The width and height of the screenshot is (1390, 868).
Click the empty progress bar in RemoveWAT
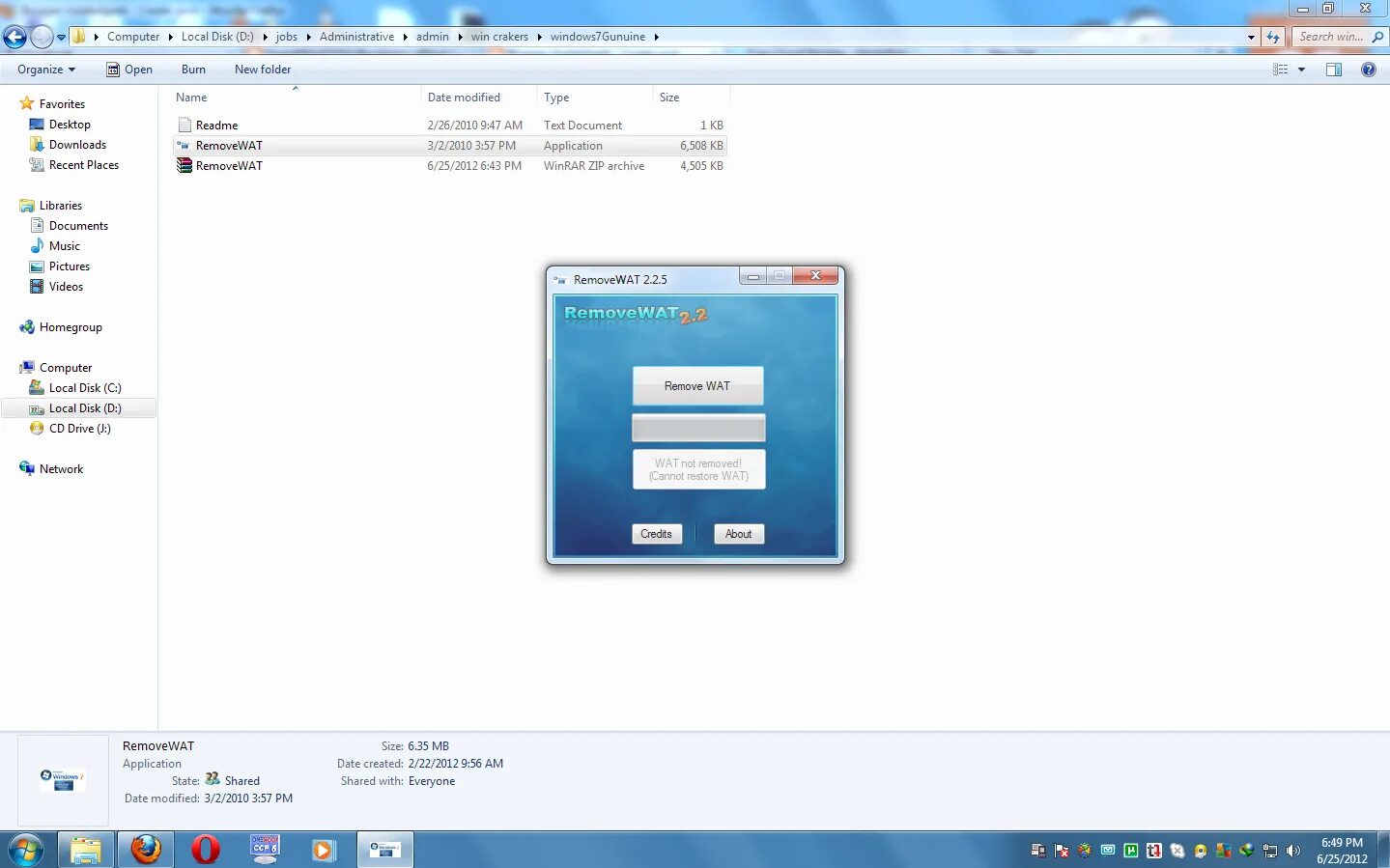[697, 428]
